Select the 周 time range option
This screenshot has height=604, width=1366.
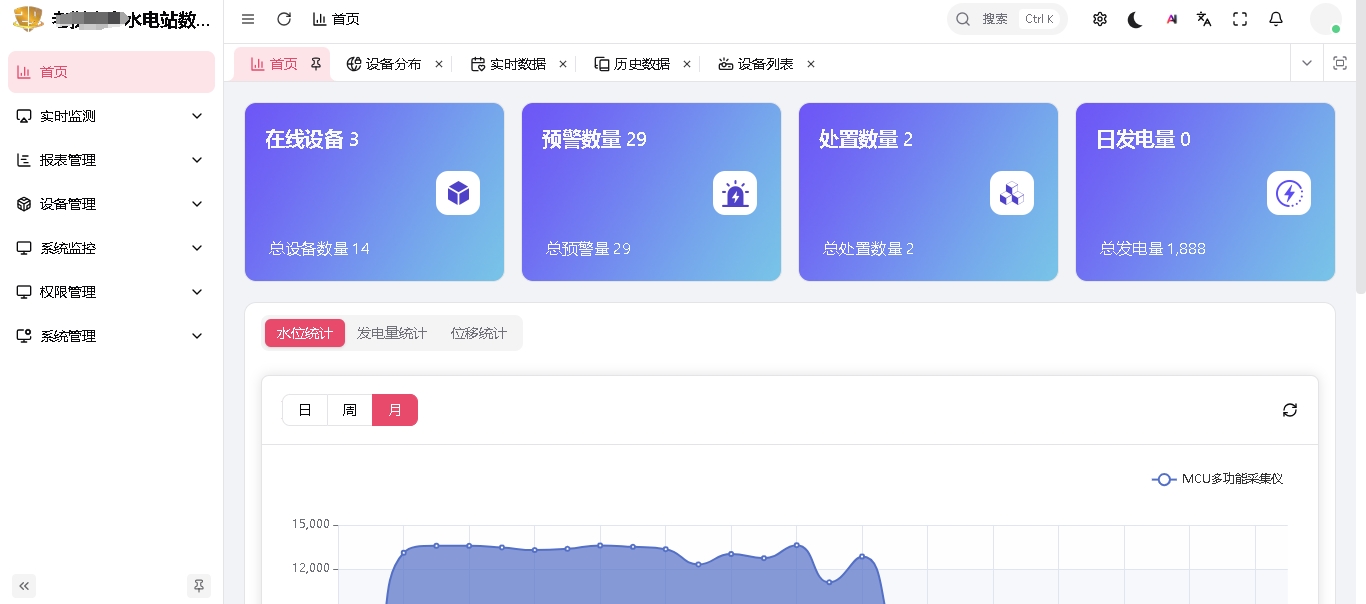(x=350, y=410)
